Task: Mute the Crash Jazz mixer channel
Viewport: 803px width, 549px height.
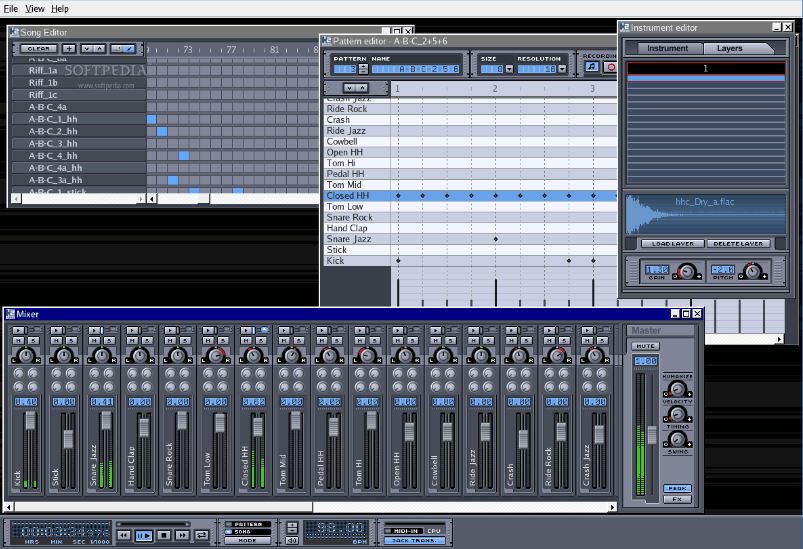Action: click(x=587, y=341)
